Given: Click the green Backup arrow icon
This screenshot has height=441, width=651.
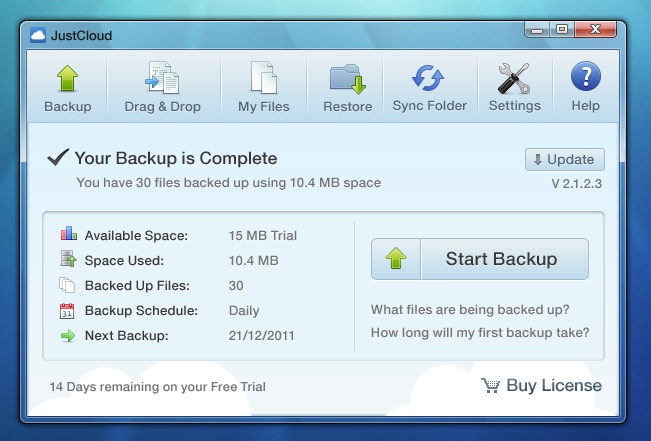Looking at the screenshot, I should pyautogui.click(x=67, y=78).
